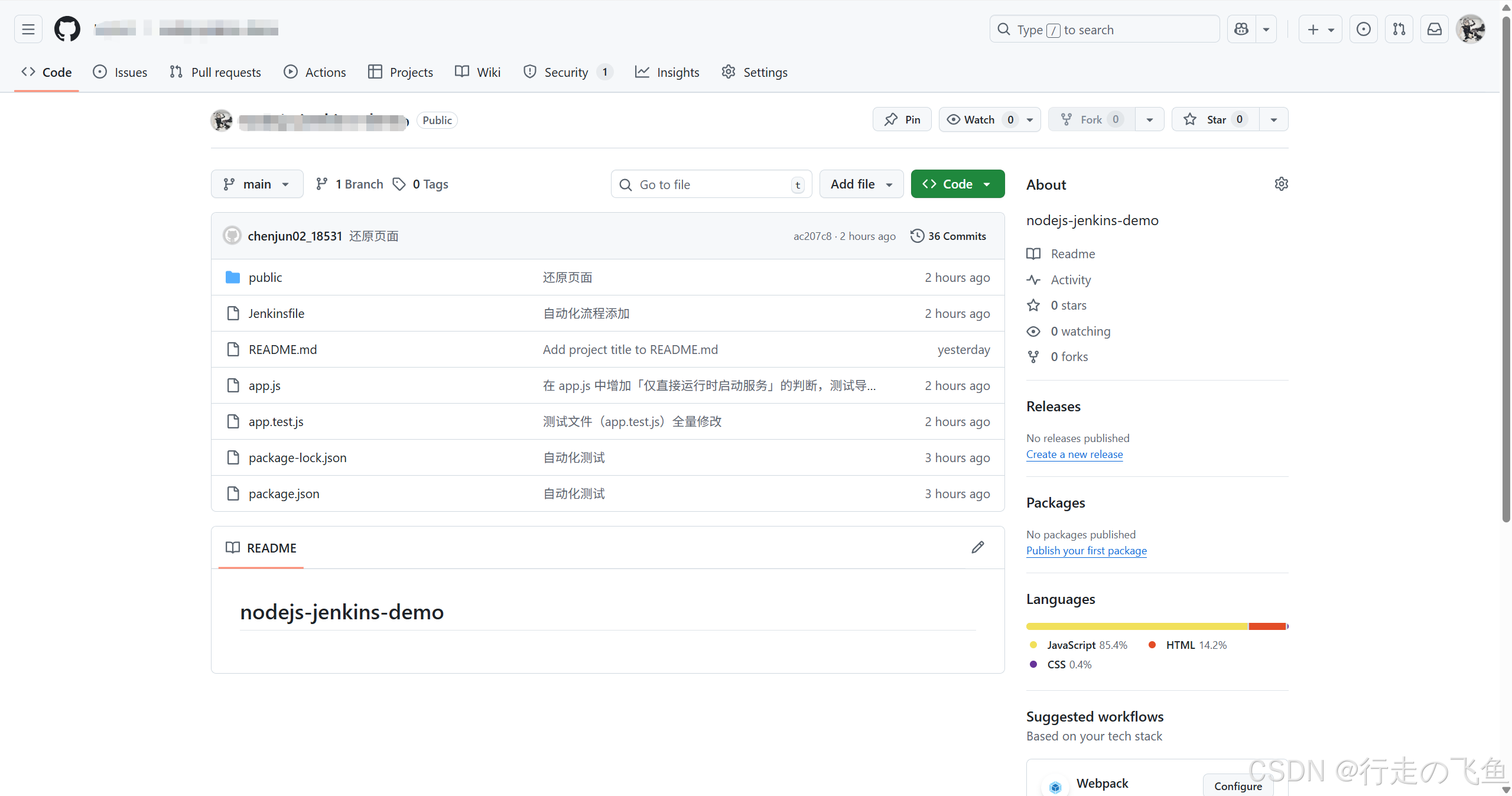Click the repository owner avatar
The height and width of the screenshot is (796, 1512).
[222, 120]
